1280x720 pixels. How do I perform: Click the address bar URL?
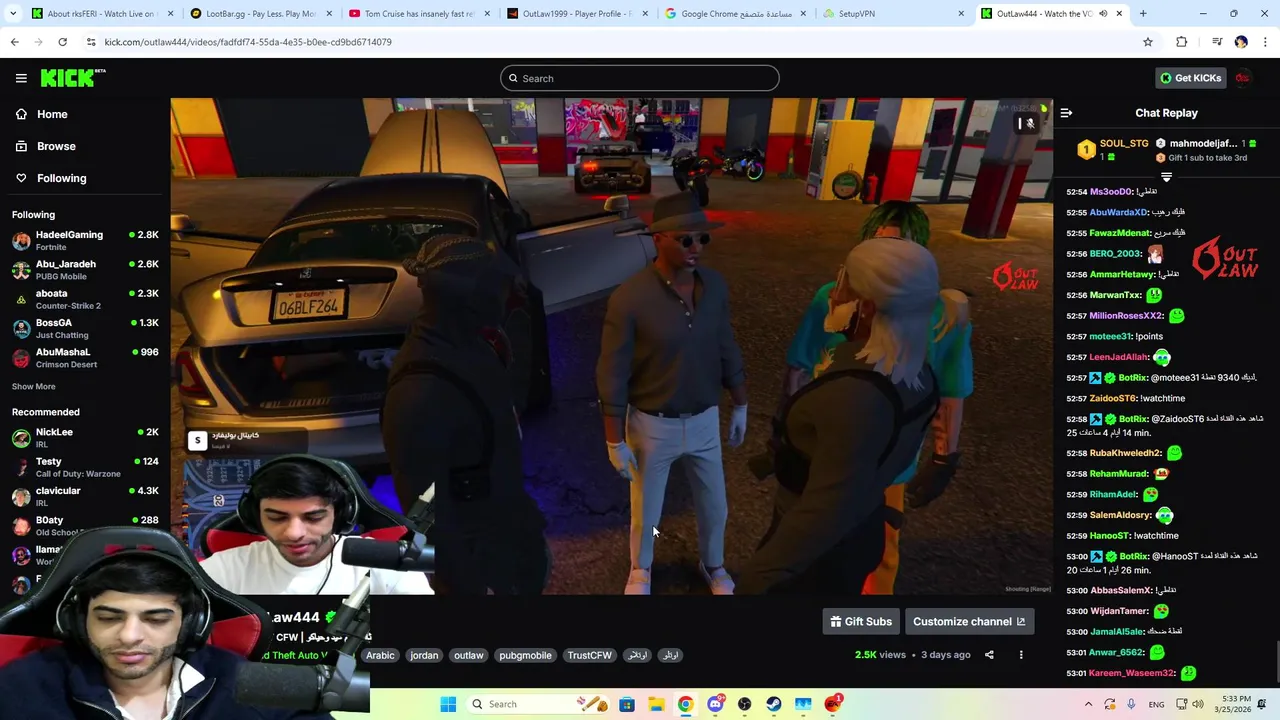coord(248,42)
